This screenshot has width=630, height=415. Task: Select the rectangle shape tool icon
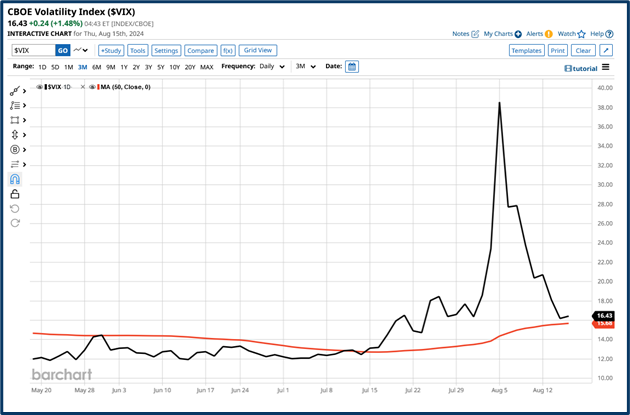[14, 120]
